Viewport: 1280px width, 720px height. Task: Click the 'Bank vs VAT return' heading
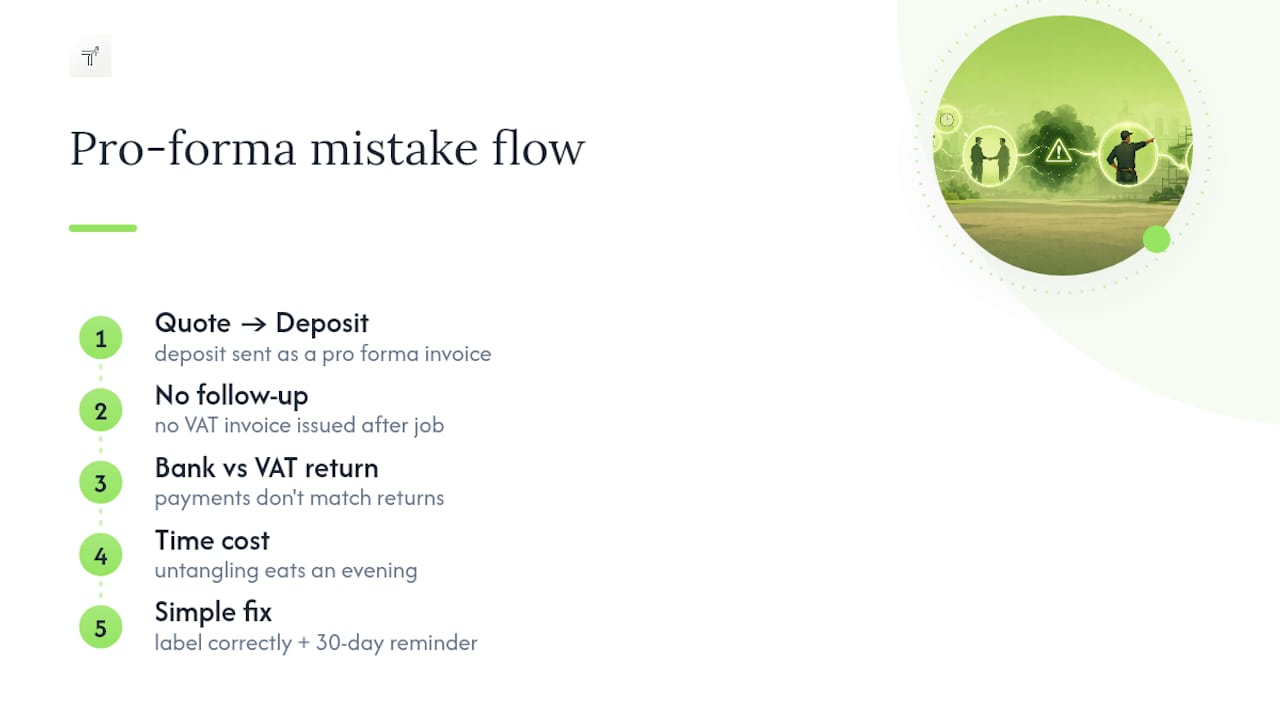point(266,467)
